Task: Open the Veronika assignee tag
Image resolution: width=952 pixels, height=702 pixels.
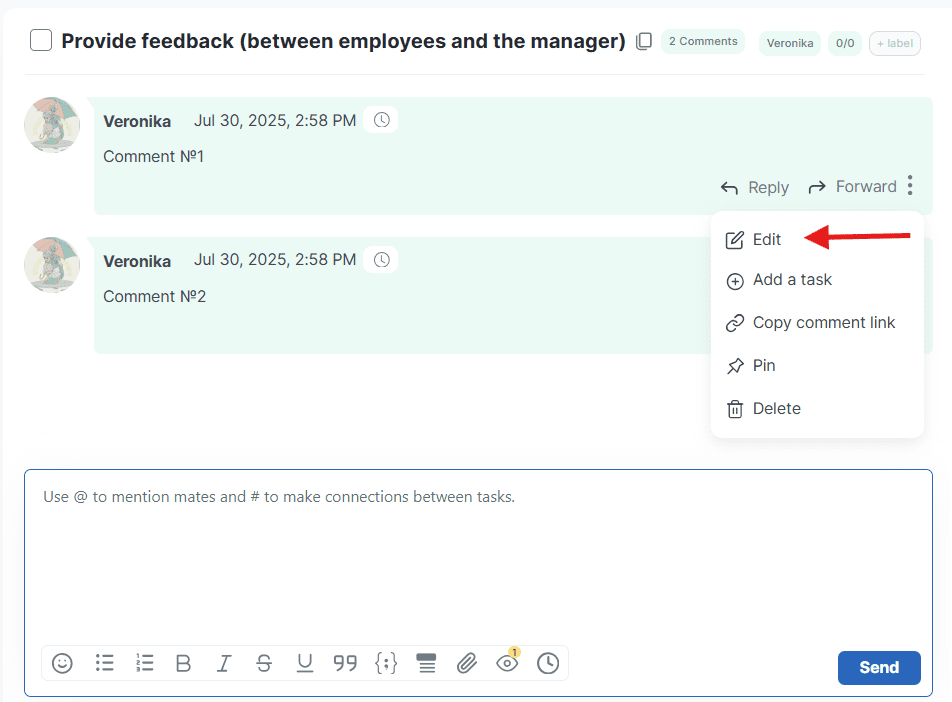Action: click(x=789, y=43)
